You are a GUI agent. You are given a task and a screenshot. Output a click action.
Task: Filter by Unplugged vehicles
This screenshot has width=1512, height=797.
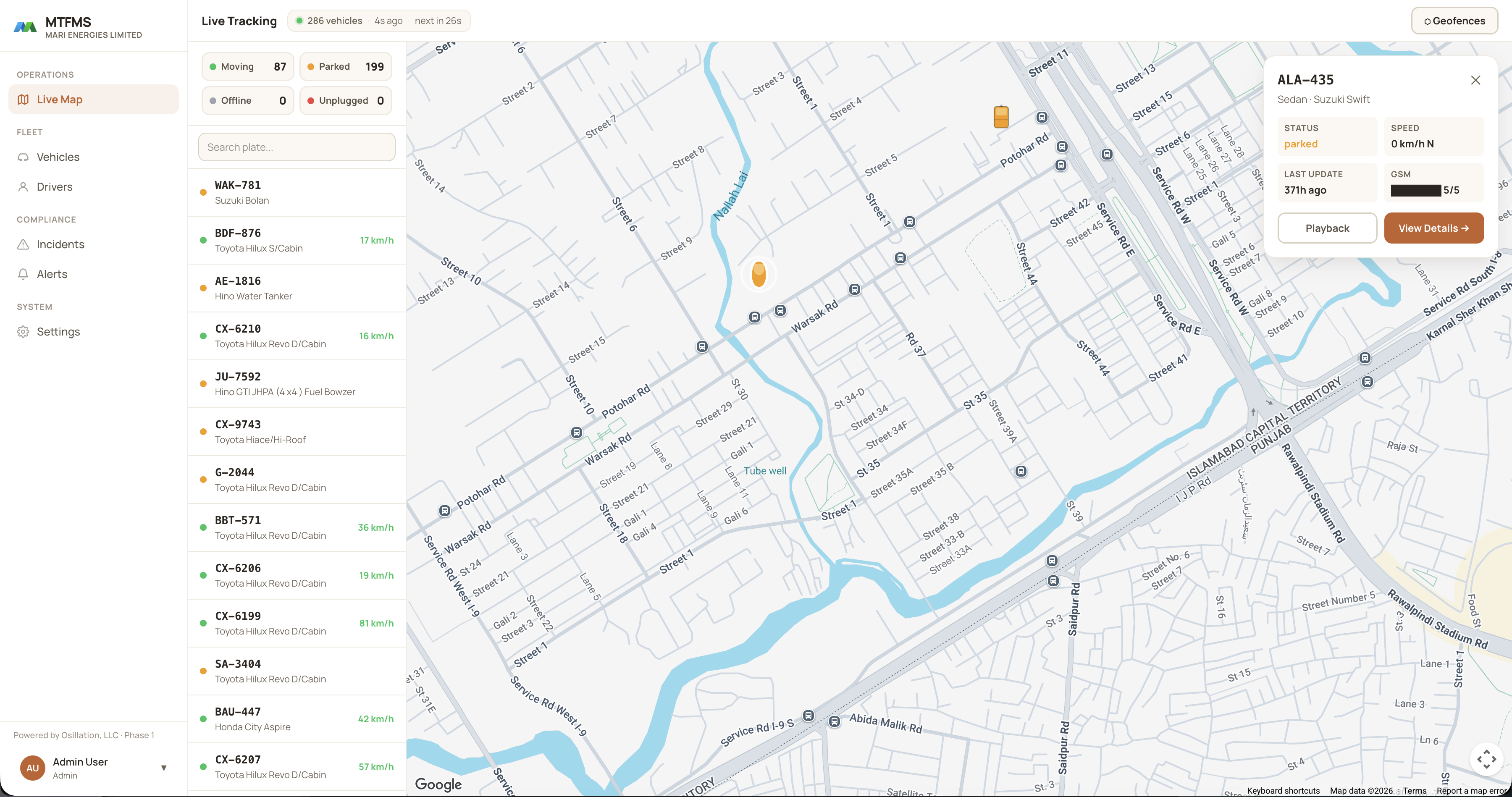coord(346,100)
